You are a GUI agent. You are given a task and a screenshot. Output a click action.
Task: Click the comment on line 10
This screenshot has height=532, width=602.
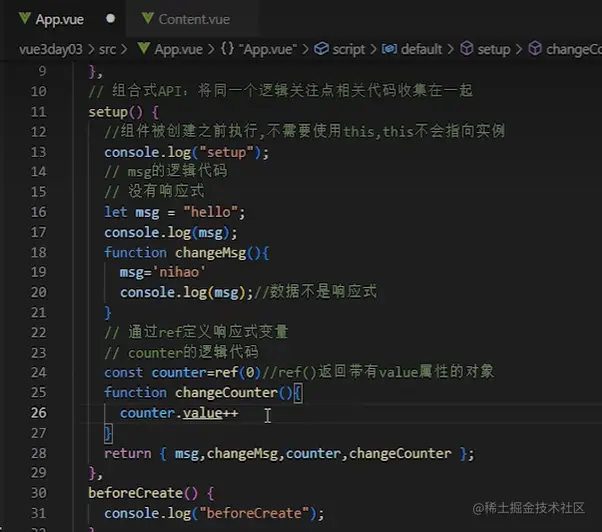point(281,91)
